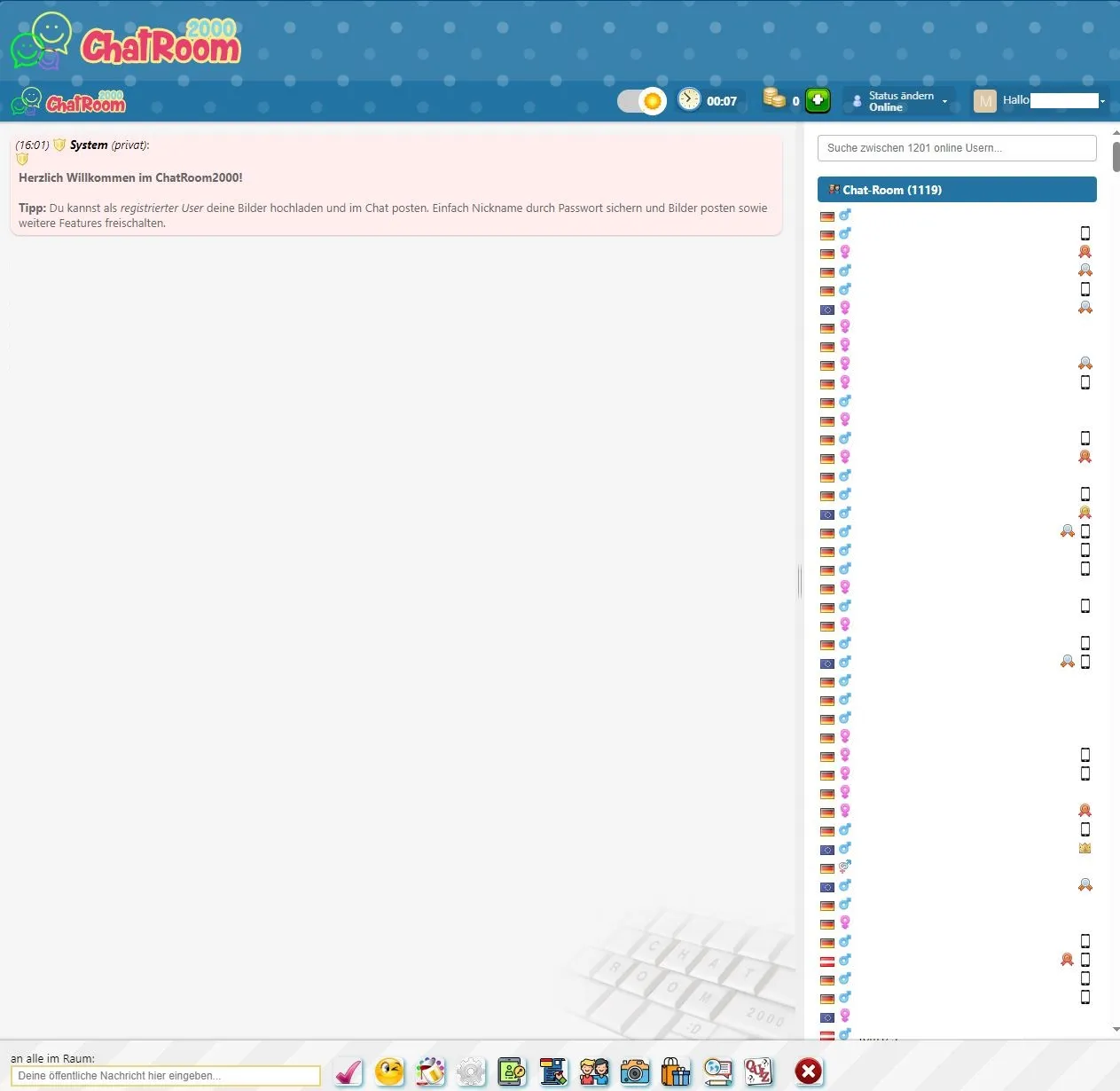Image resolution: width=1120 pixels, height=1091 pixels.
Task: Click the camera icon to upload a photo
Action: click(634, 1072)
